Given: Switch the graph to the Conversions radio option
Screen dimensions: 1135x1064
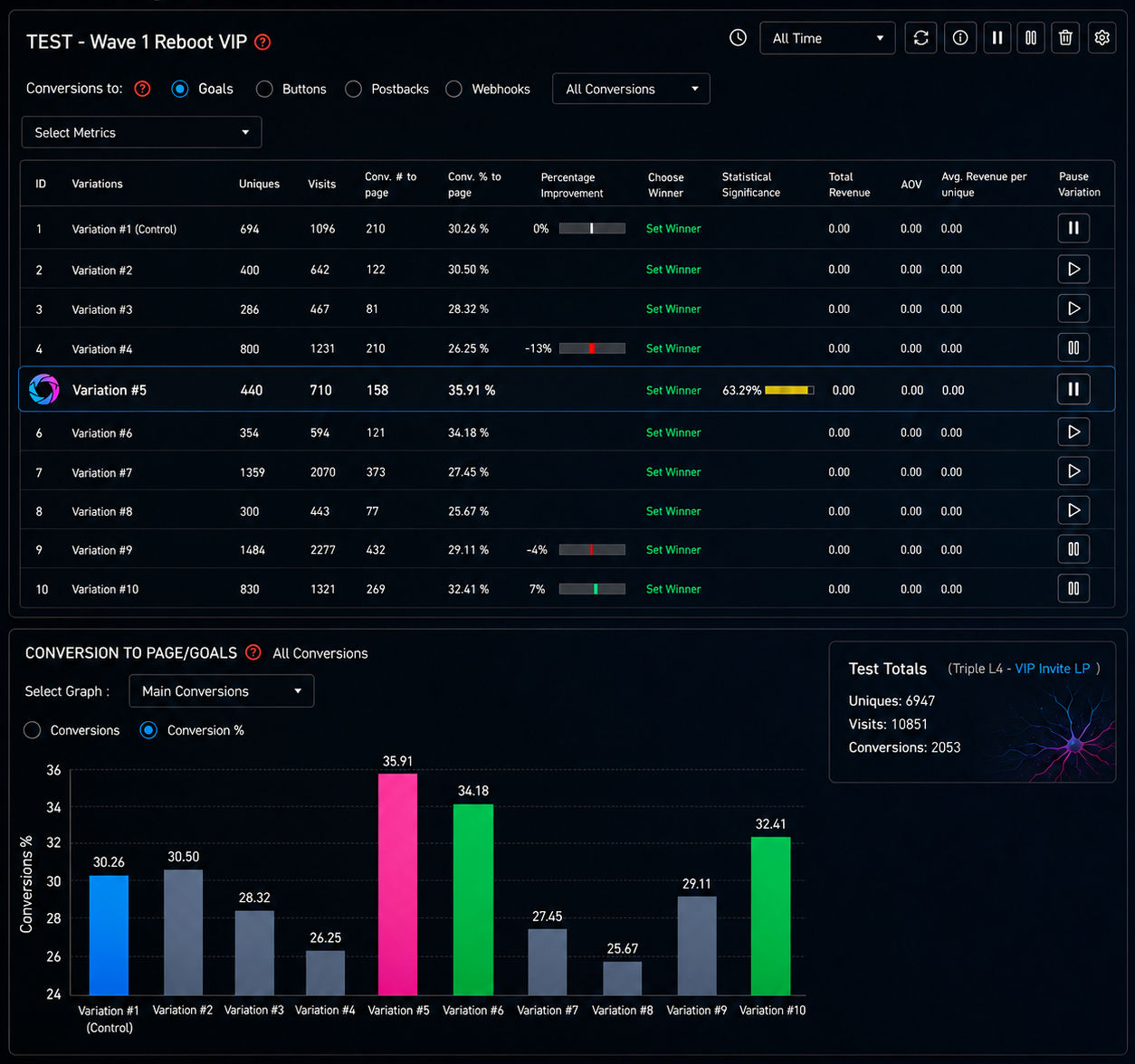Looking at the screenshot, I should tap(33, 730).
